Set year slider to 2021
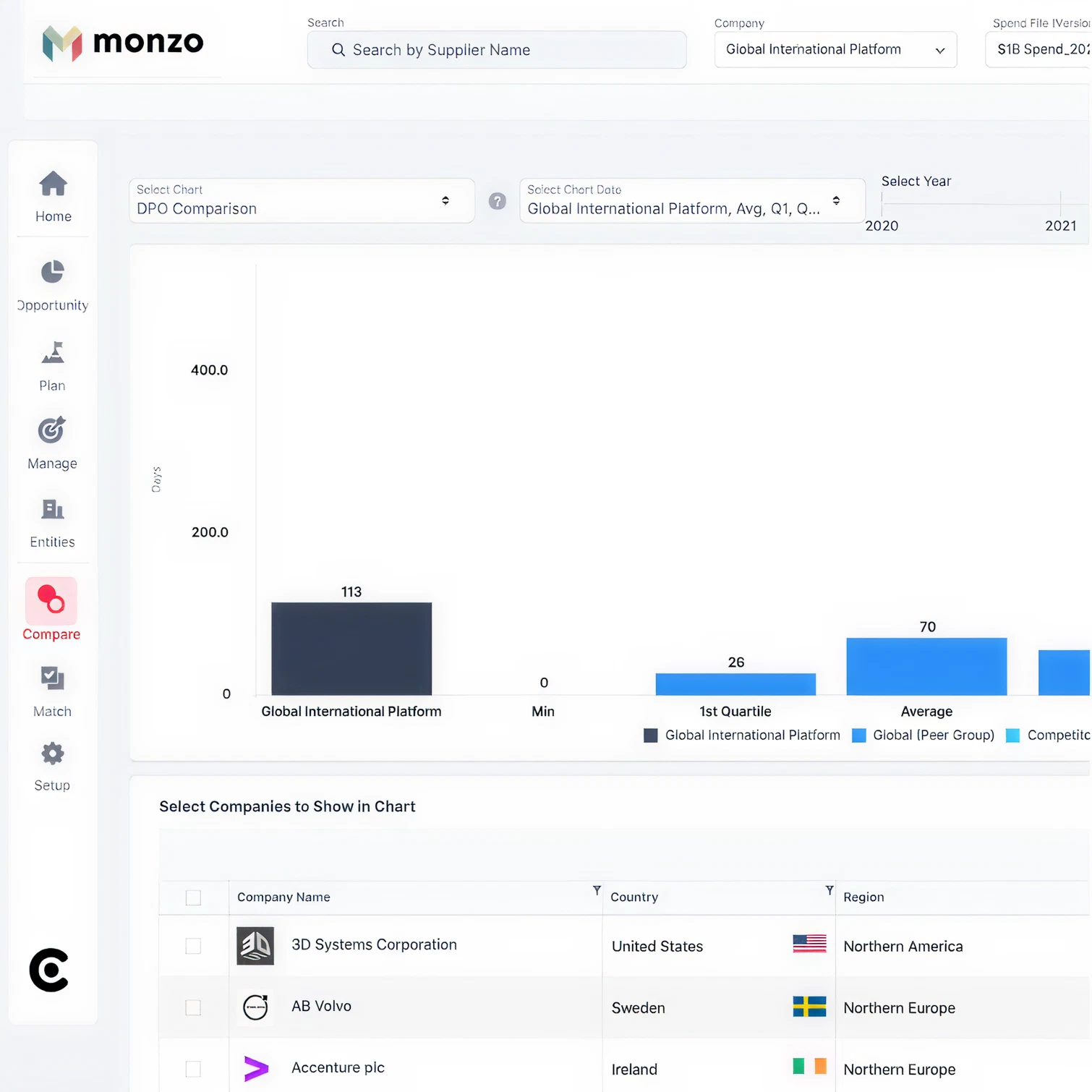The image size is (1092, 1092). tap(1060, 203)
